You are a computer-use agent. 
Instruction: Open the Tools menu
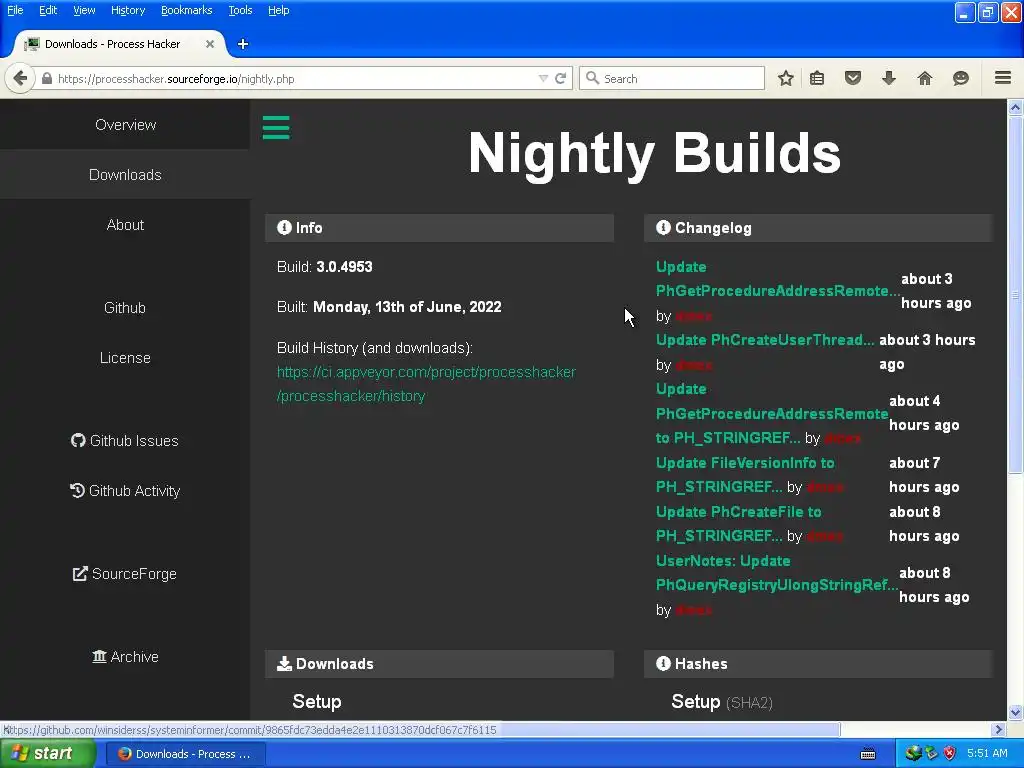point(240,10)
